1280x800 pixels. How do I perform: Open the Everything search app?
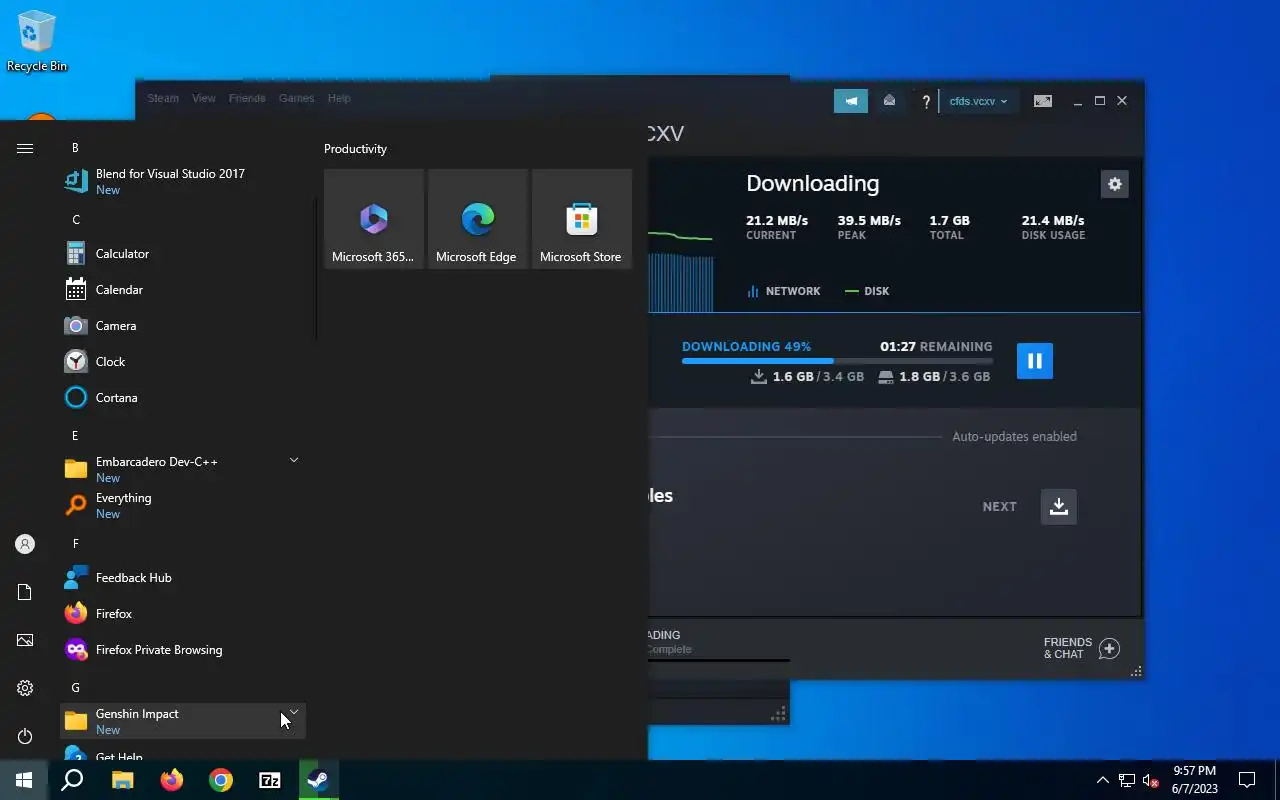click(x=183, y=505)
